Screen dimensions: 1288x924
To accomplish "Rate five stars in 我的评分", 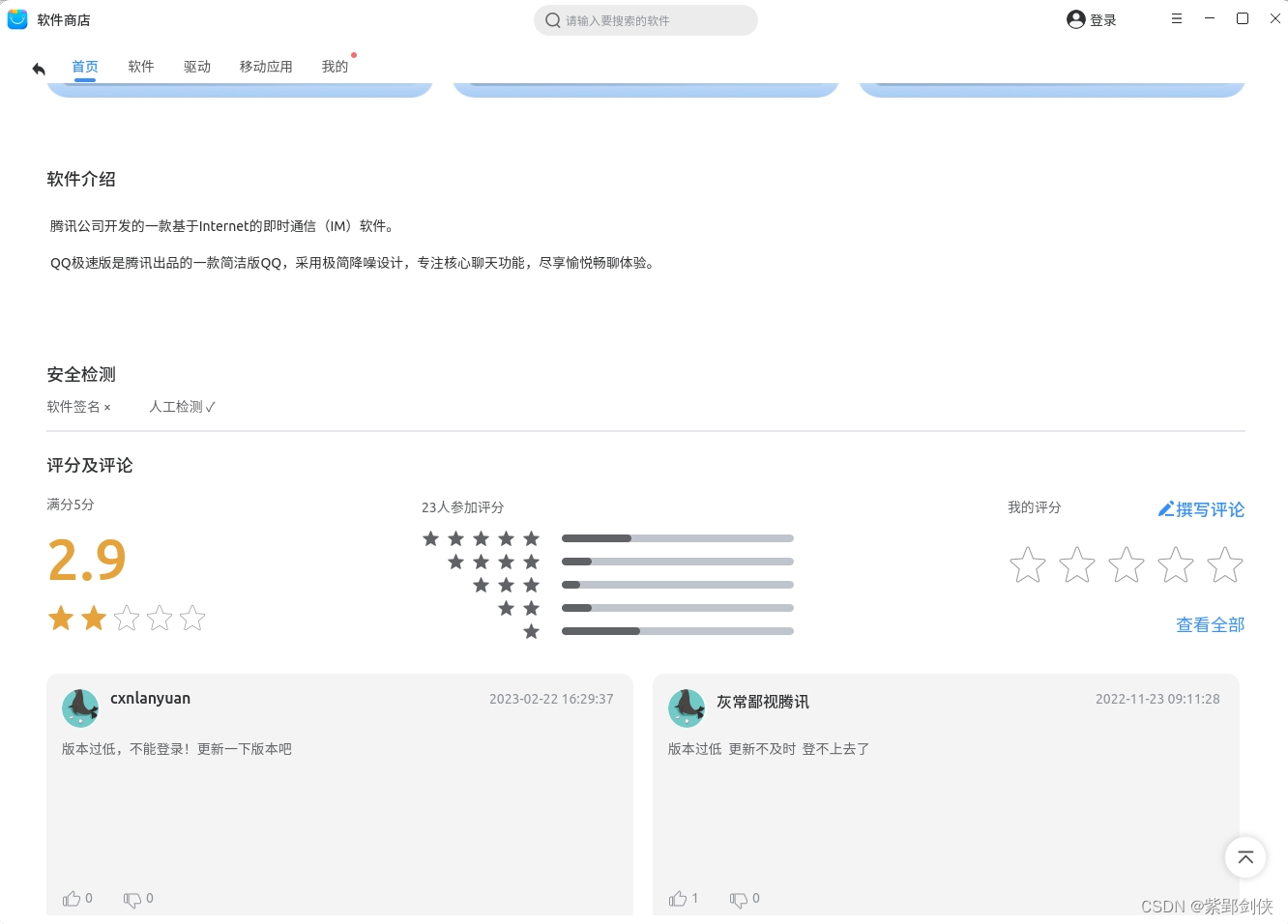I will click(1225, 565).
